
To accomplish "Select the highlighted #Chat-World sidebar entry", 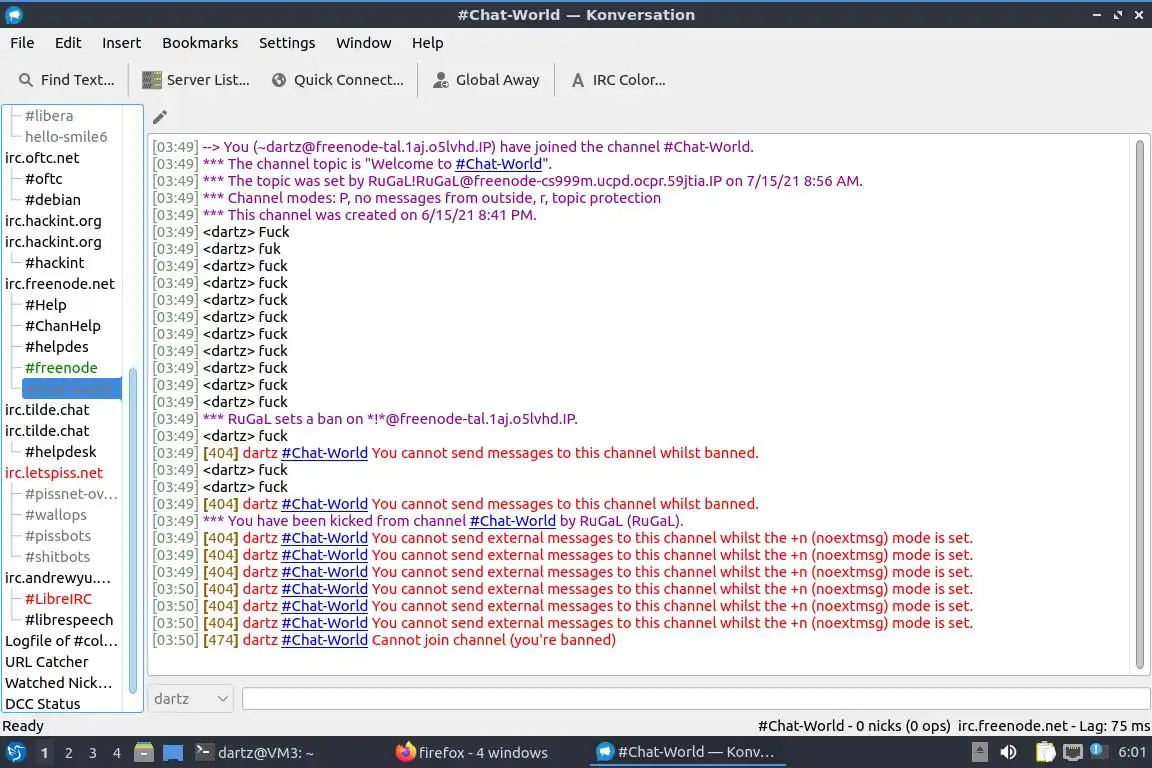I will coord(71,389).
